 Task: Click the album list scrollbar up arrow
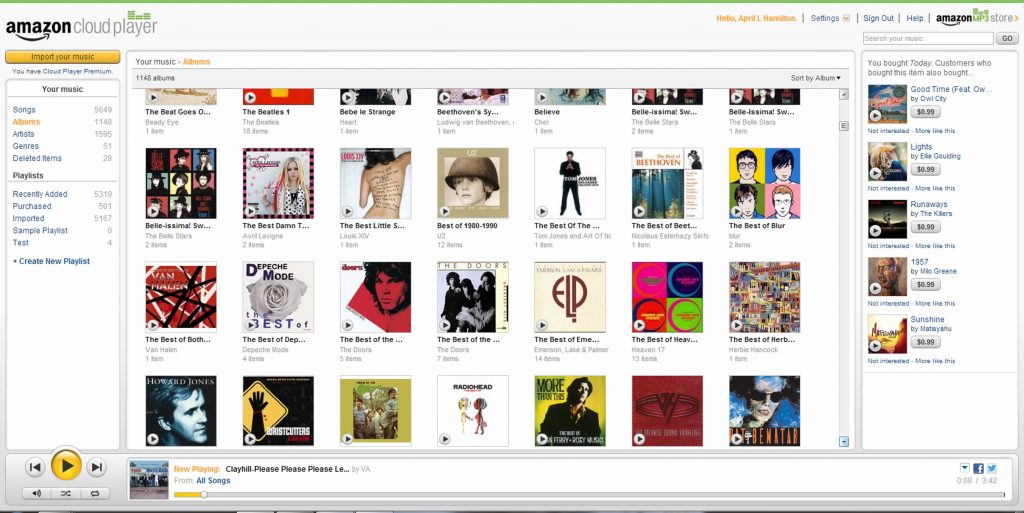[x=844, y=95]
